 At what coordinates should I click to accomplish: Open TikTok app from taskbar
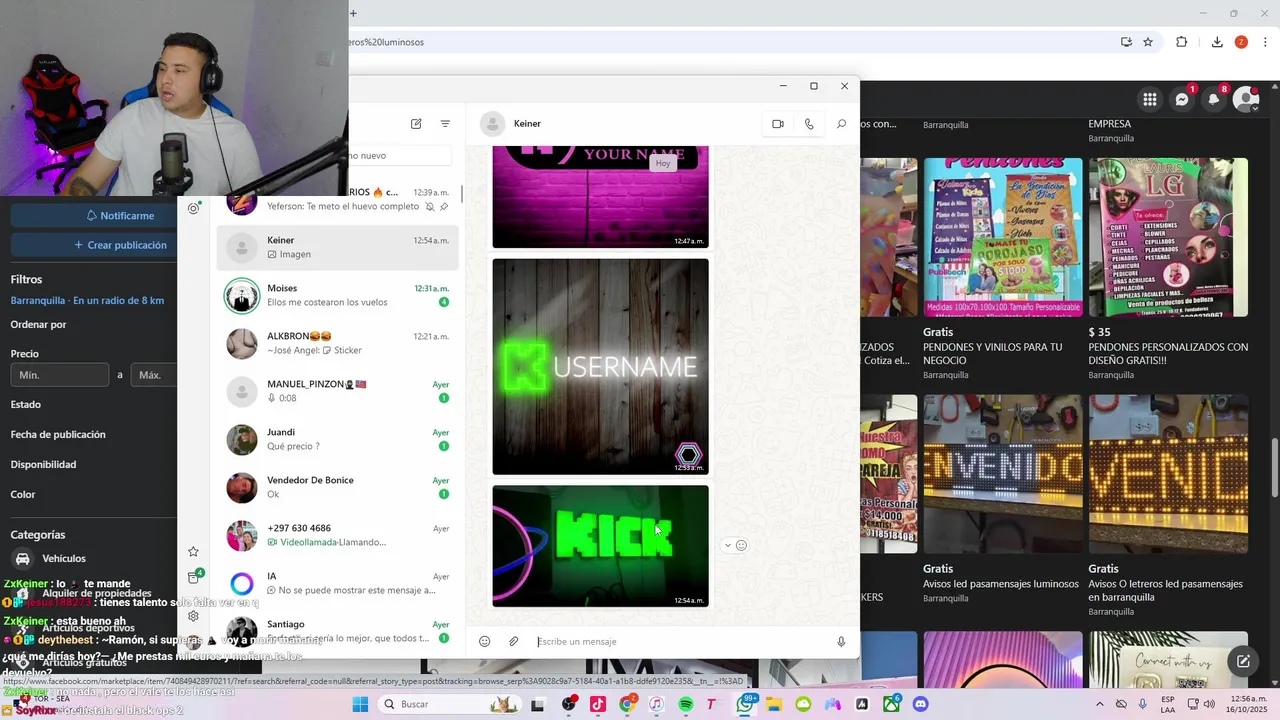click(598, 704)
